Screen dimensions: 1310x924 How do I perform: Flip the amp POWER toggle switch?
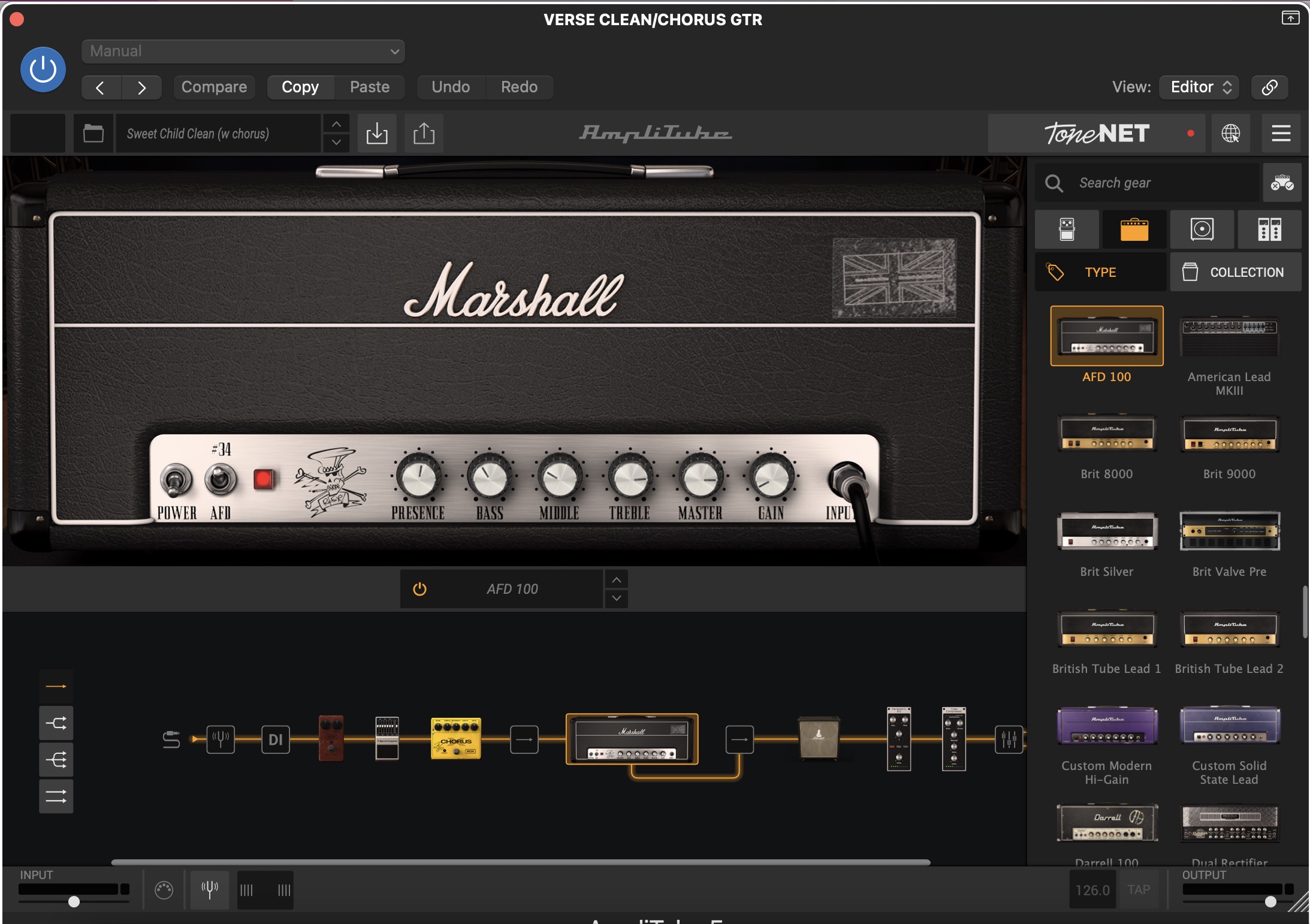coord(176,480)
